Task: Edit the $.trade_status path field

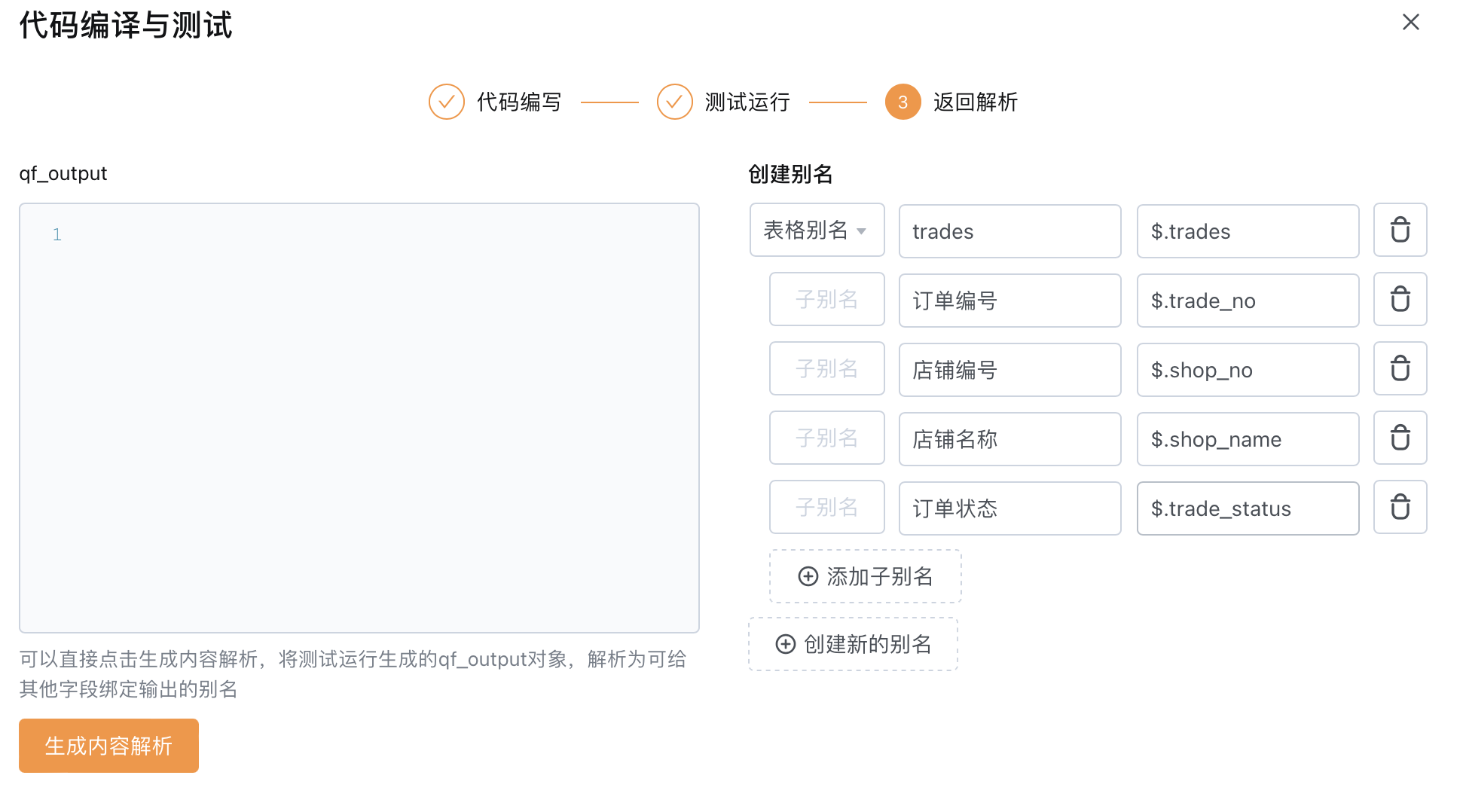Action: (1248, 508)
